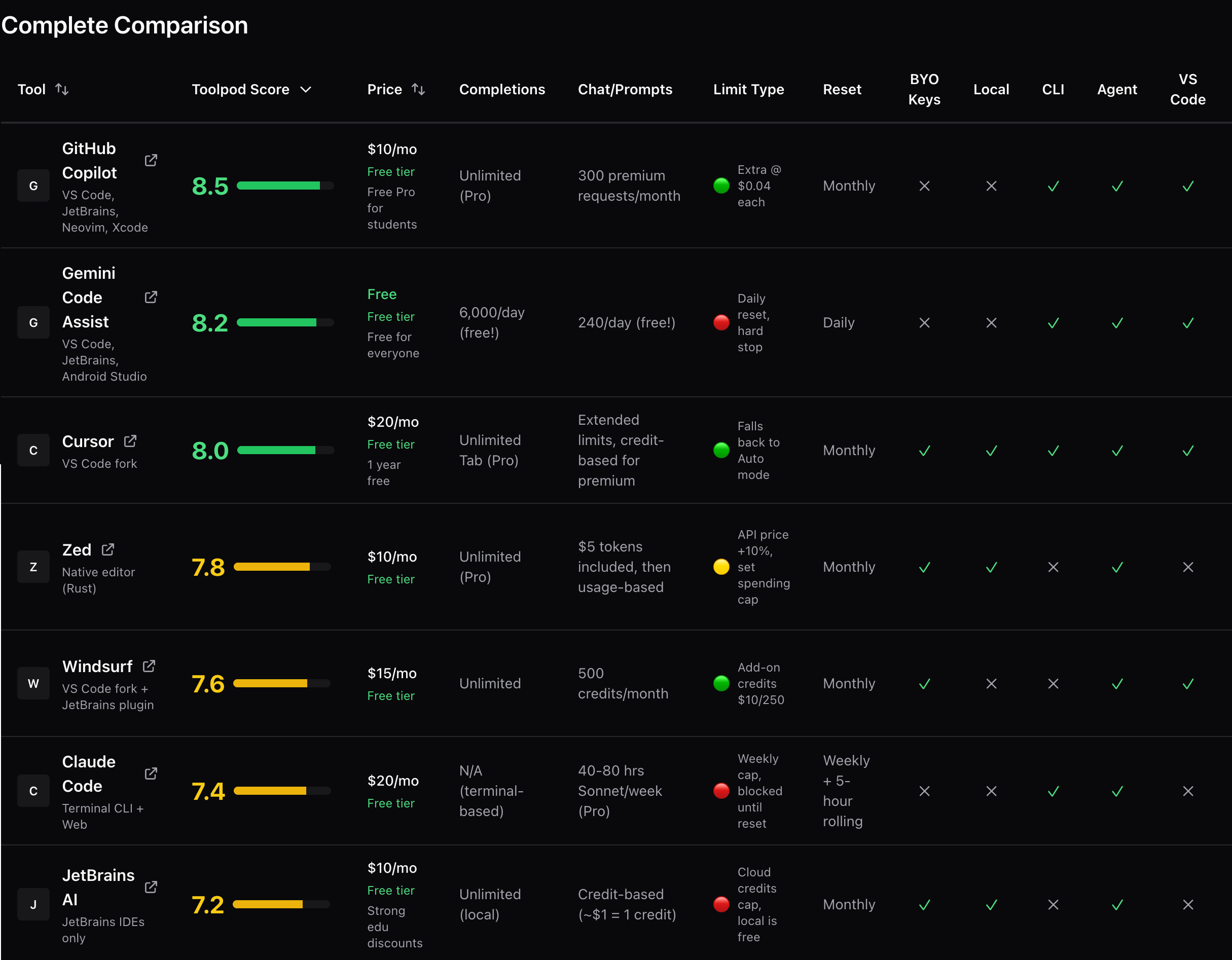
Task: Click the Cursor tool logo icon
Action: pyautogui.click(x=33, y=450)
